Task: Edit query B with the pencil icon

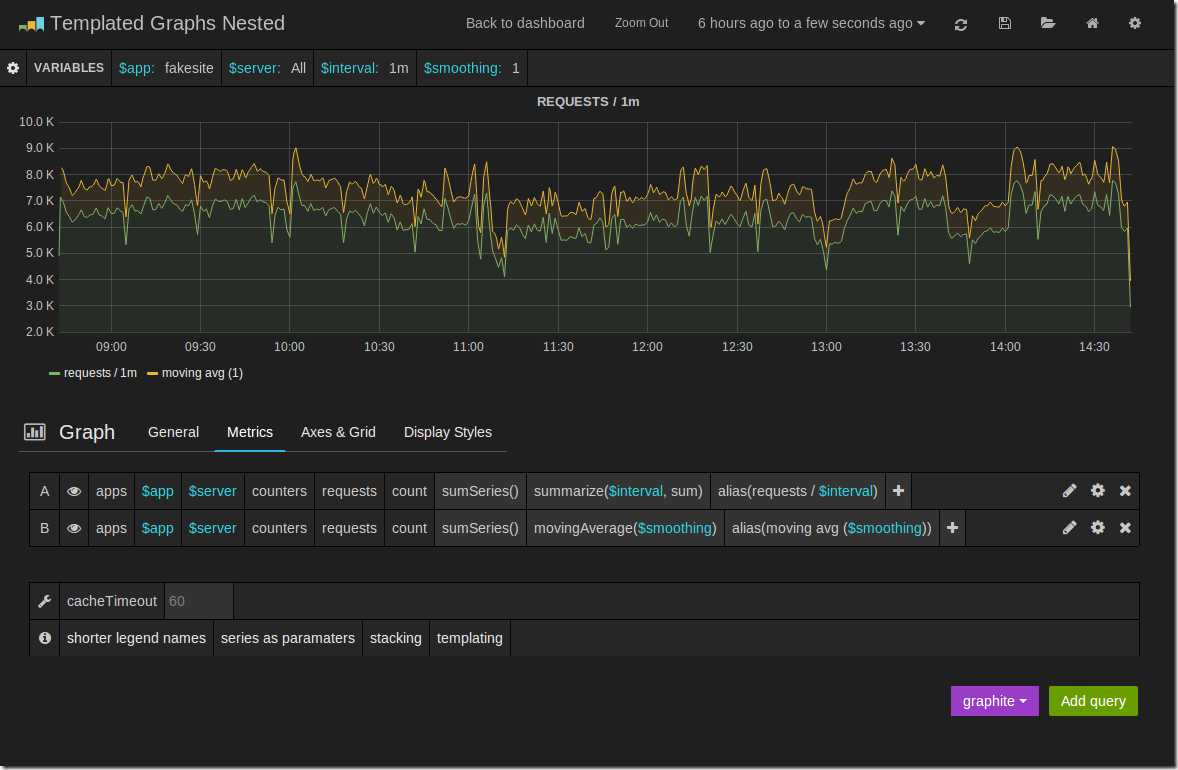Action: 1069,528
